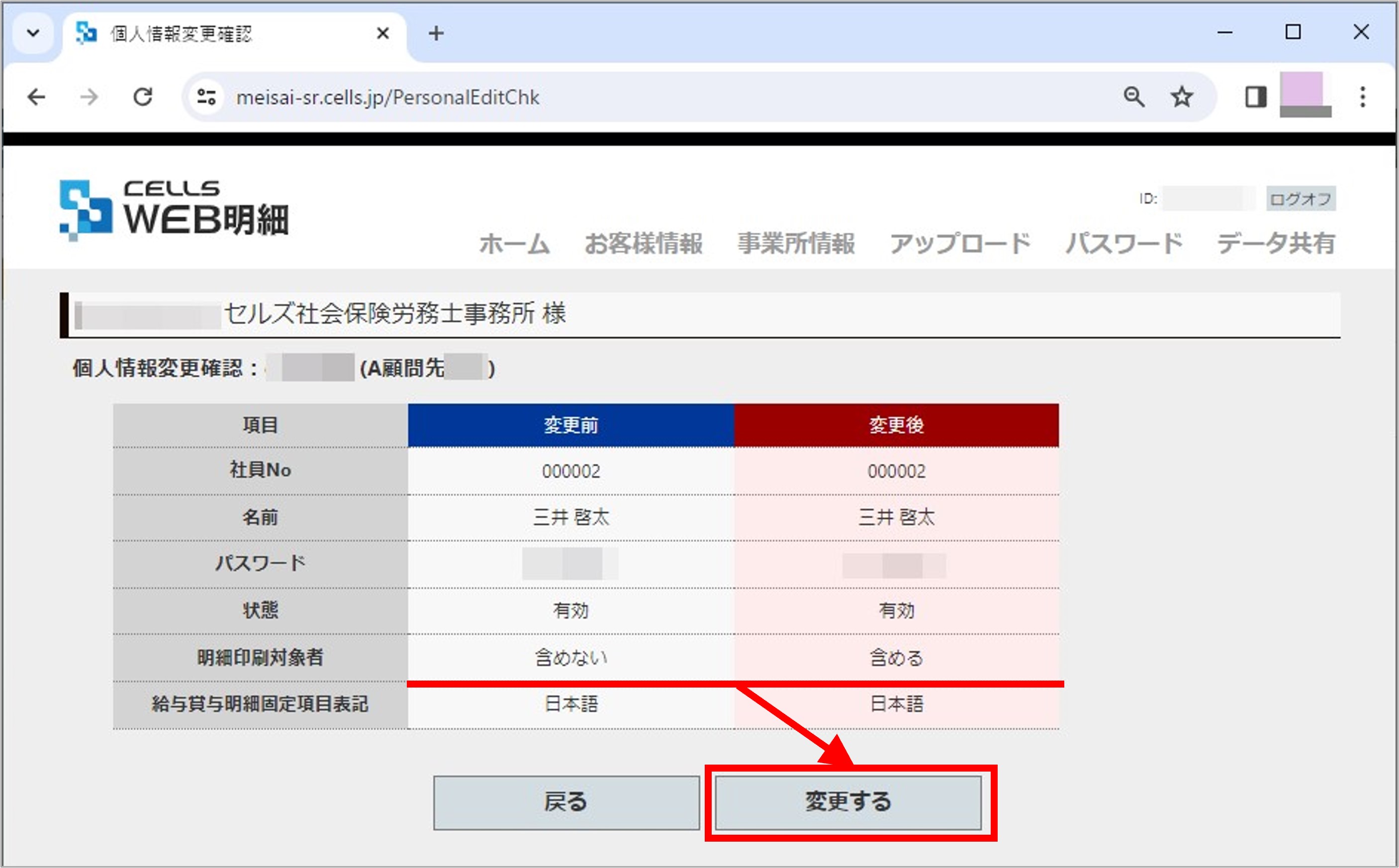Bookmark this page with the star icon
This screenshot has height=868, width=1399.
tap(1182, 97)
